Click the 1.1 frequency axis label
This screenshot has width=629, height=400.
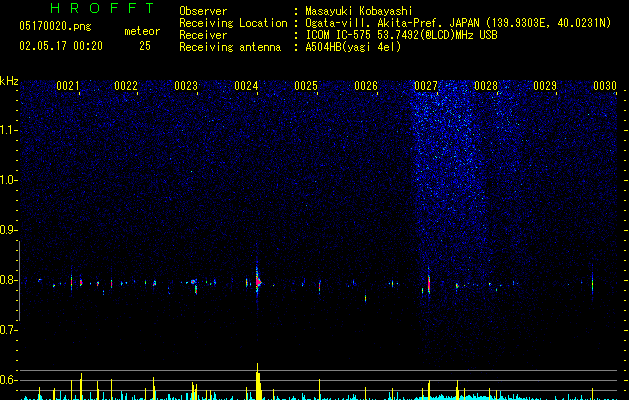tap(8, 130)
